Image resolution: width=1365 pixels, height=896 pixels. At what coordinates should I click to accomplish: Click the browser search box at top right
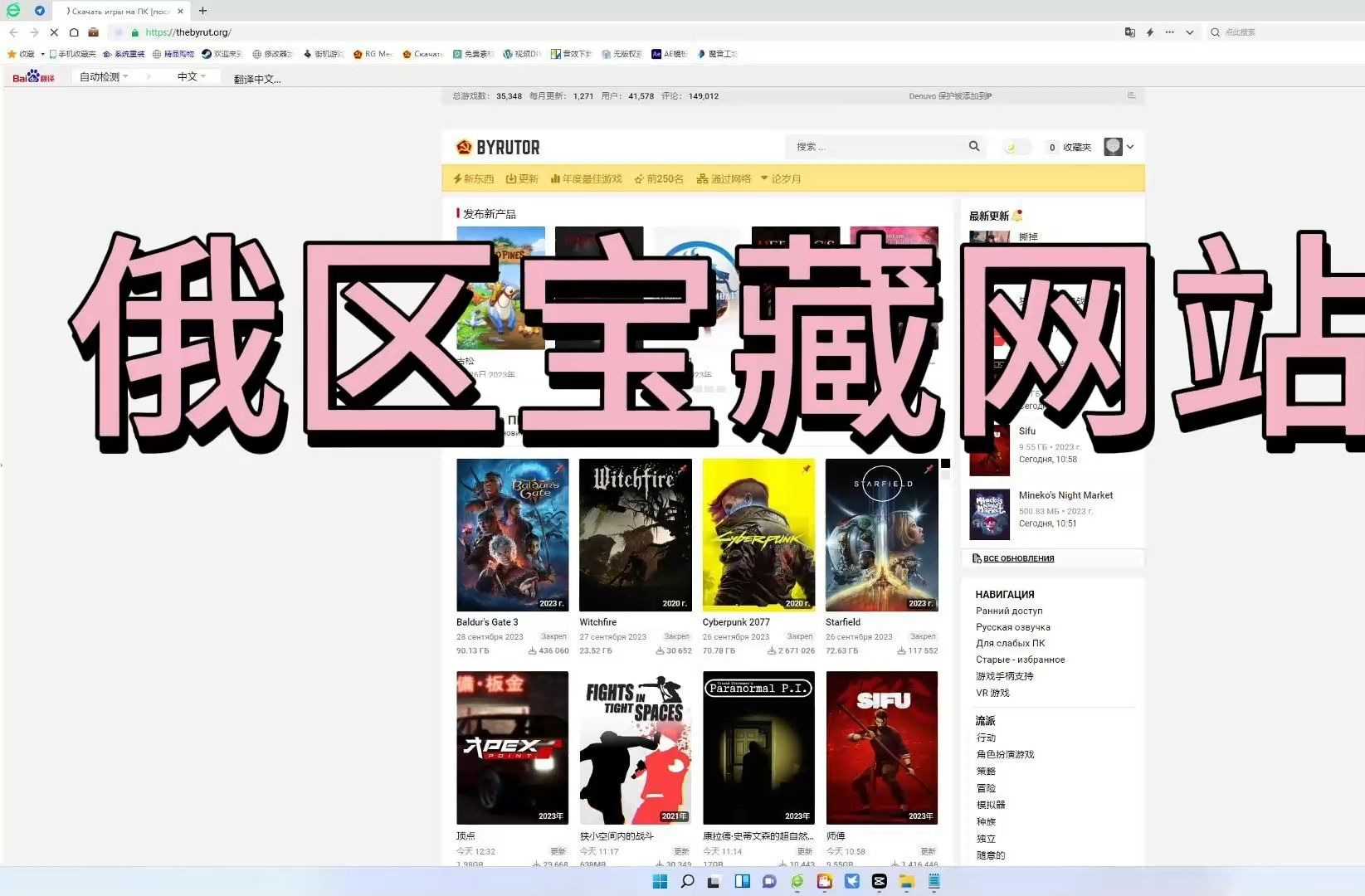tap(1286, 32)
